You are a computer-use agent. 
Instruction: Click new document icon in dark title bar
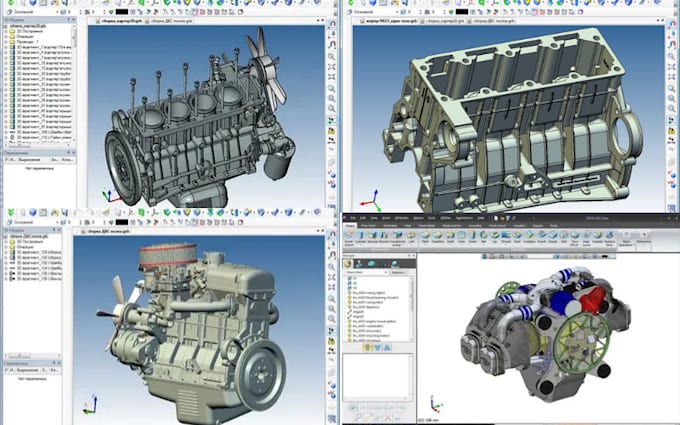pyautogui.click(x=497, y=218)
